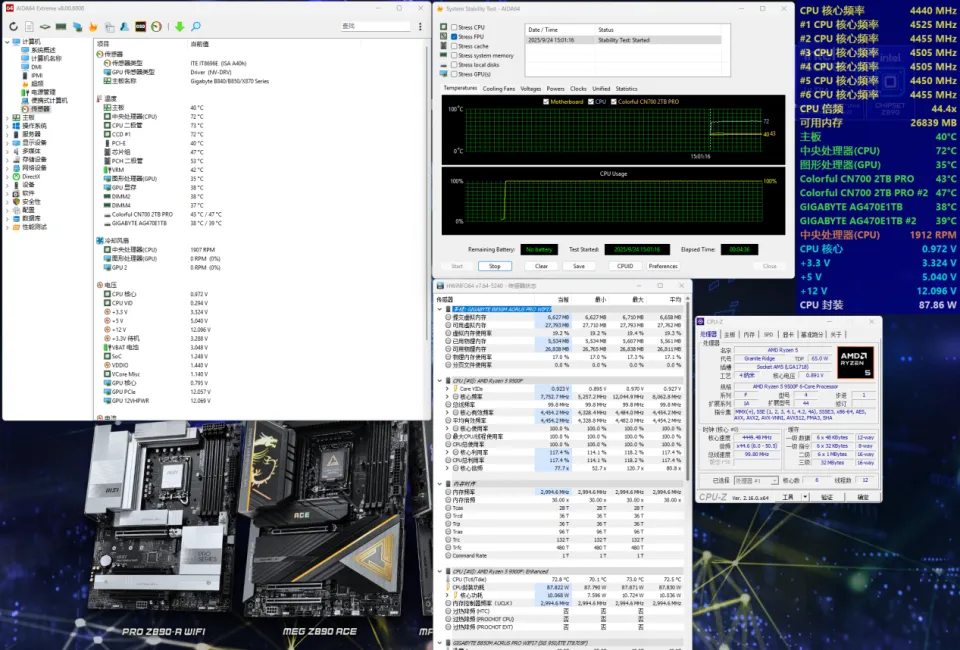Click the green update download icon in AIDA64
Screen dimensions: 960x650
pos(180,26)
